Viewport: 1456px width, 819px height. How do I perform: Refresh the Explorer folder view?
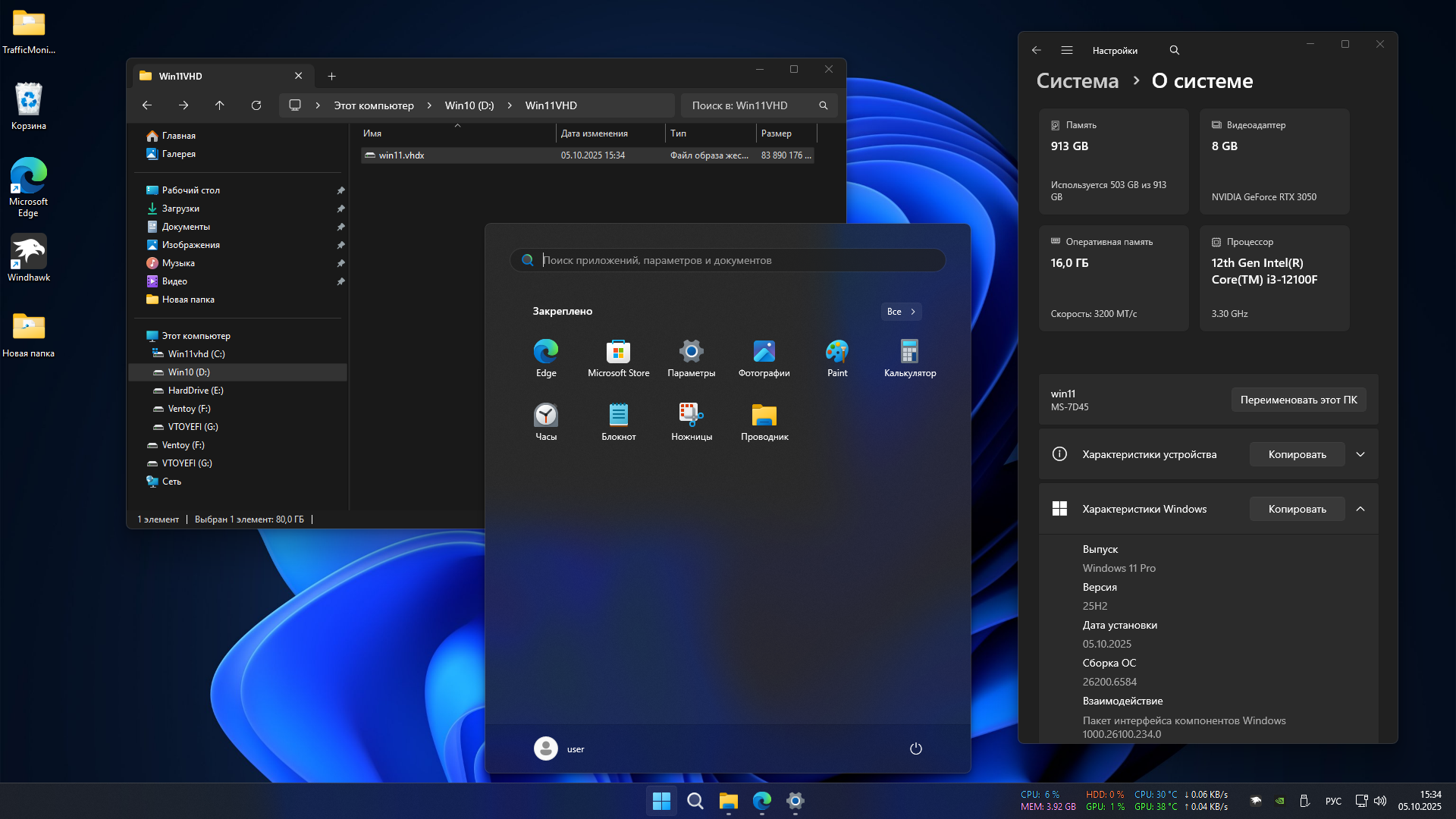coord(256,105)
